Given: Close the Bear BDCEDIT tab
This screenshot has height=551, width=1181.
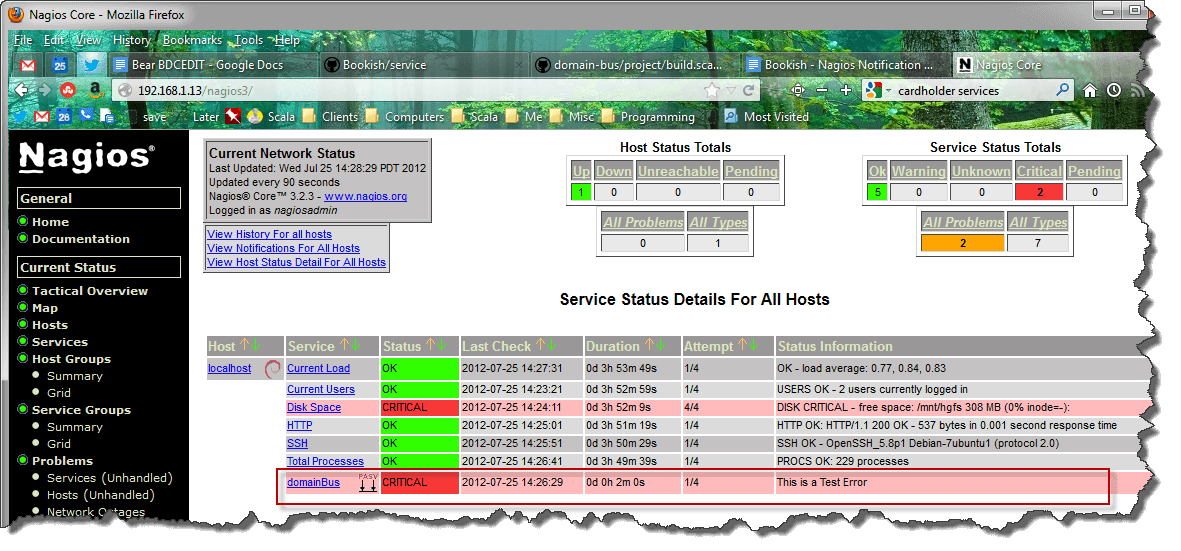Looking at the screenshot, I should tap(307, 65).
